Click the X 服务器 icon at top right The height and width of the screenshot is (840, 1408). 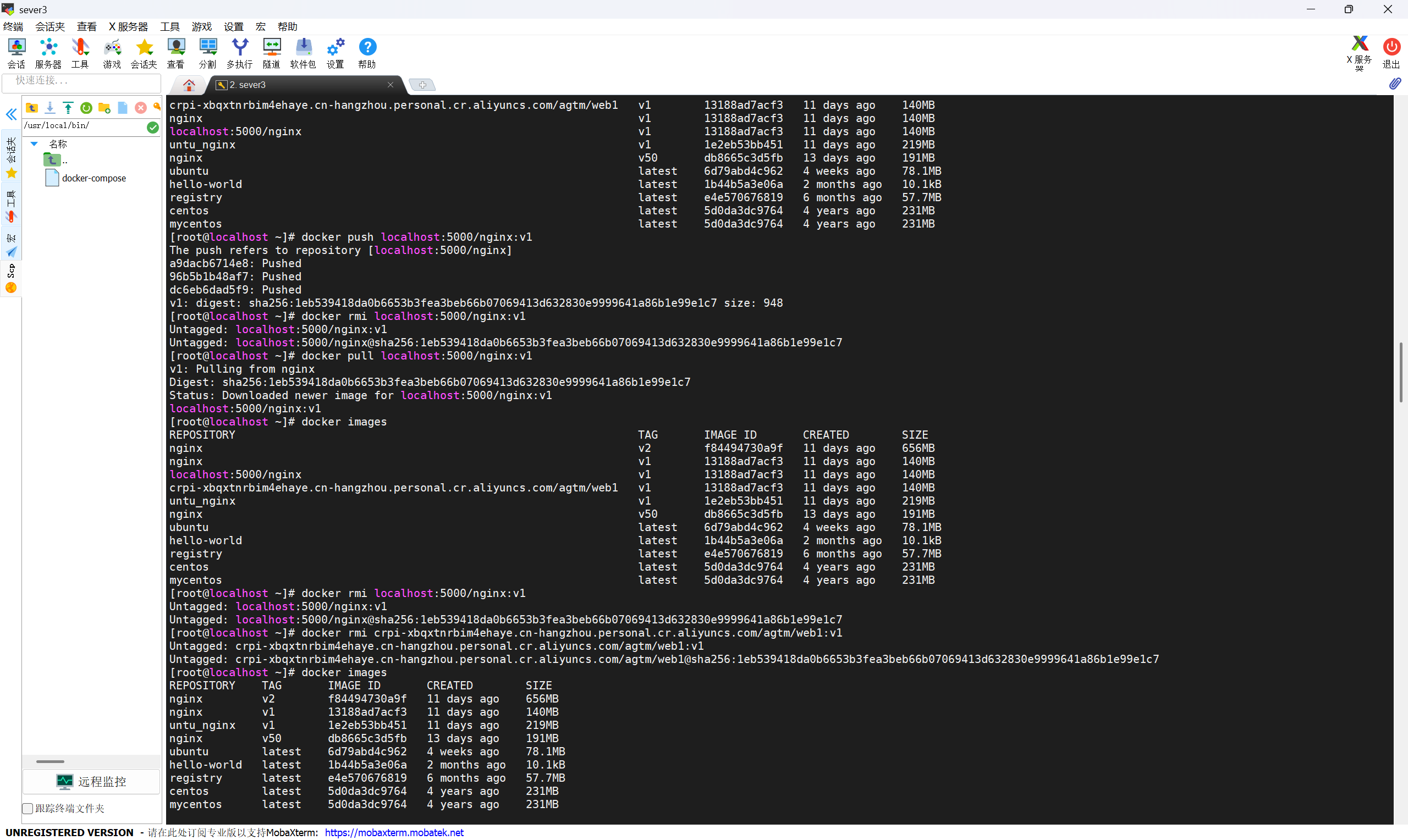[x=1358, y=52]
